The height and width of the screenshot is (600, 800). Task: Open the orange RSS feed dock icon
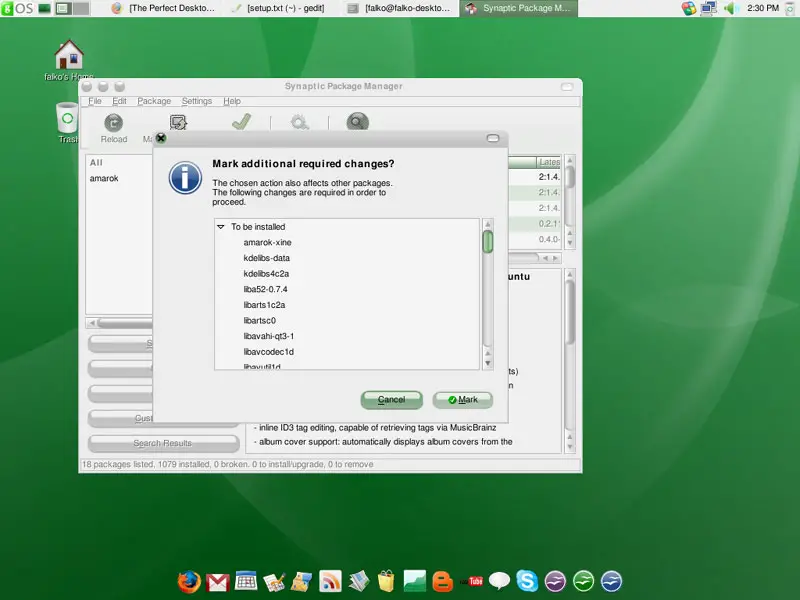[x=330, y=581]
